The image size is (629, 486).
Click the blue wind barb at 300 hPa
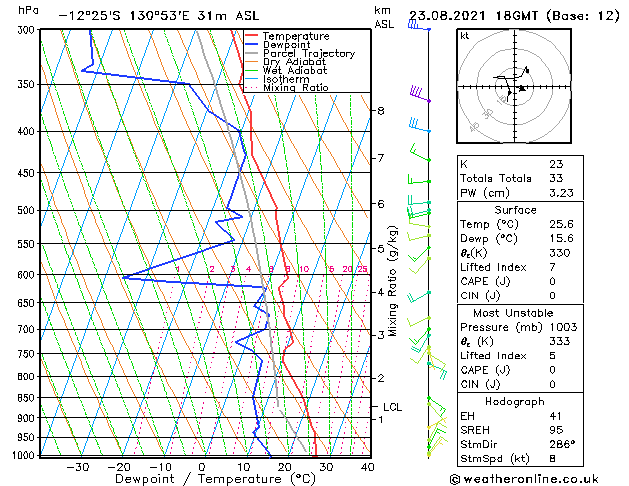(419, 26)
